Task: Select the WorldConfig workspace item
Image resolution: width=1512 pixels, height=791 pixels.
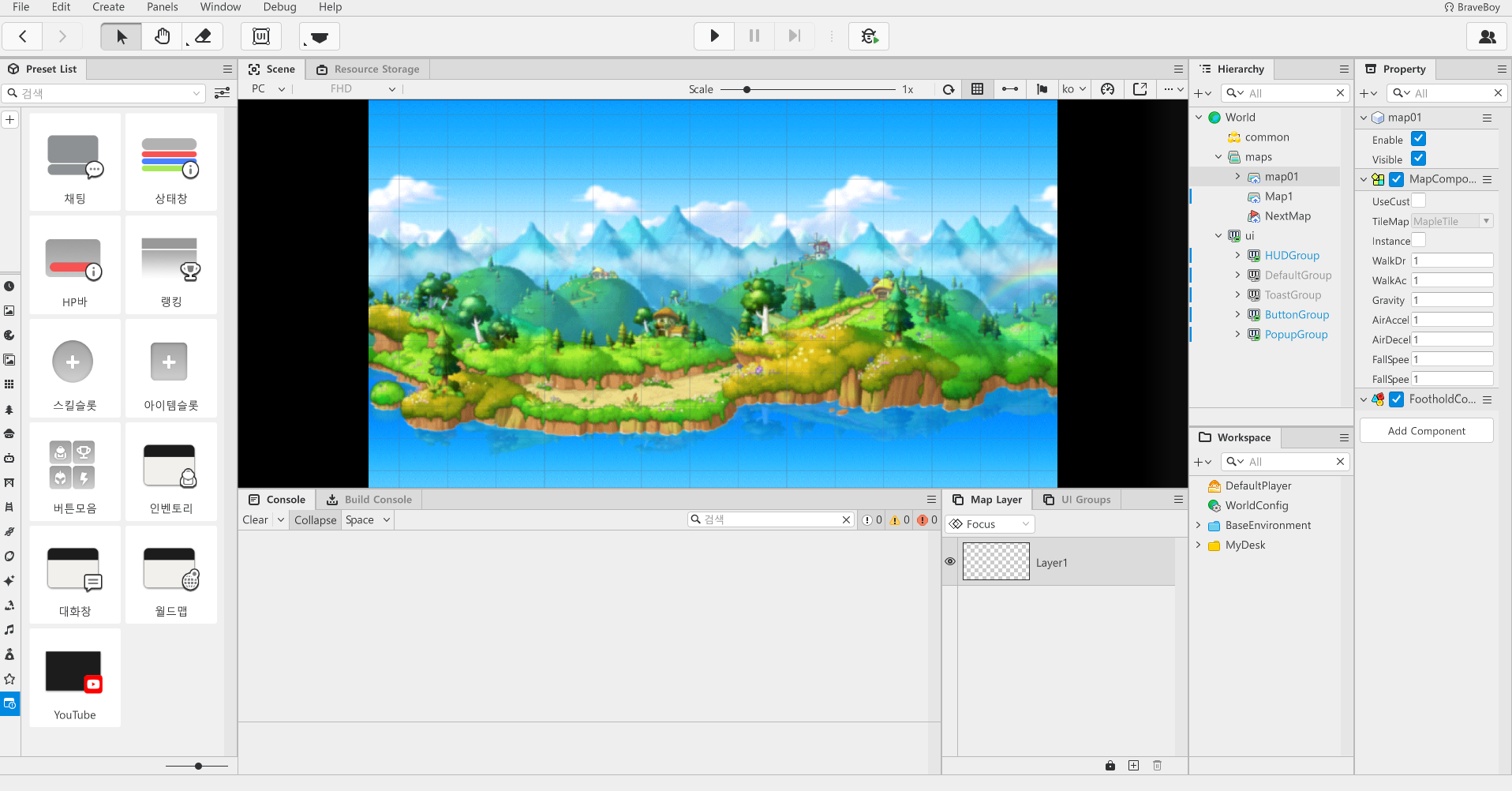Action: click(1256, 506)
